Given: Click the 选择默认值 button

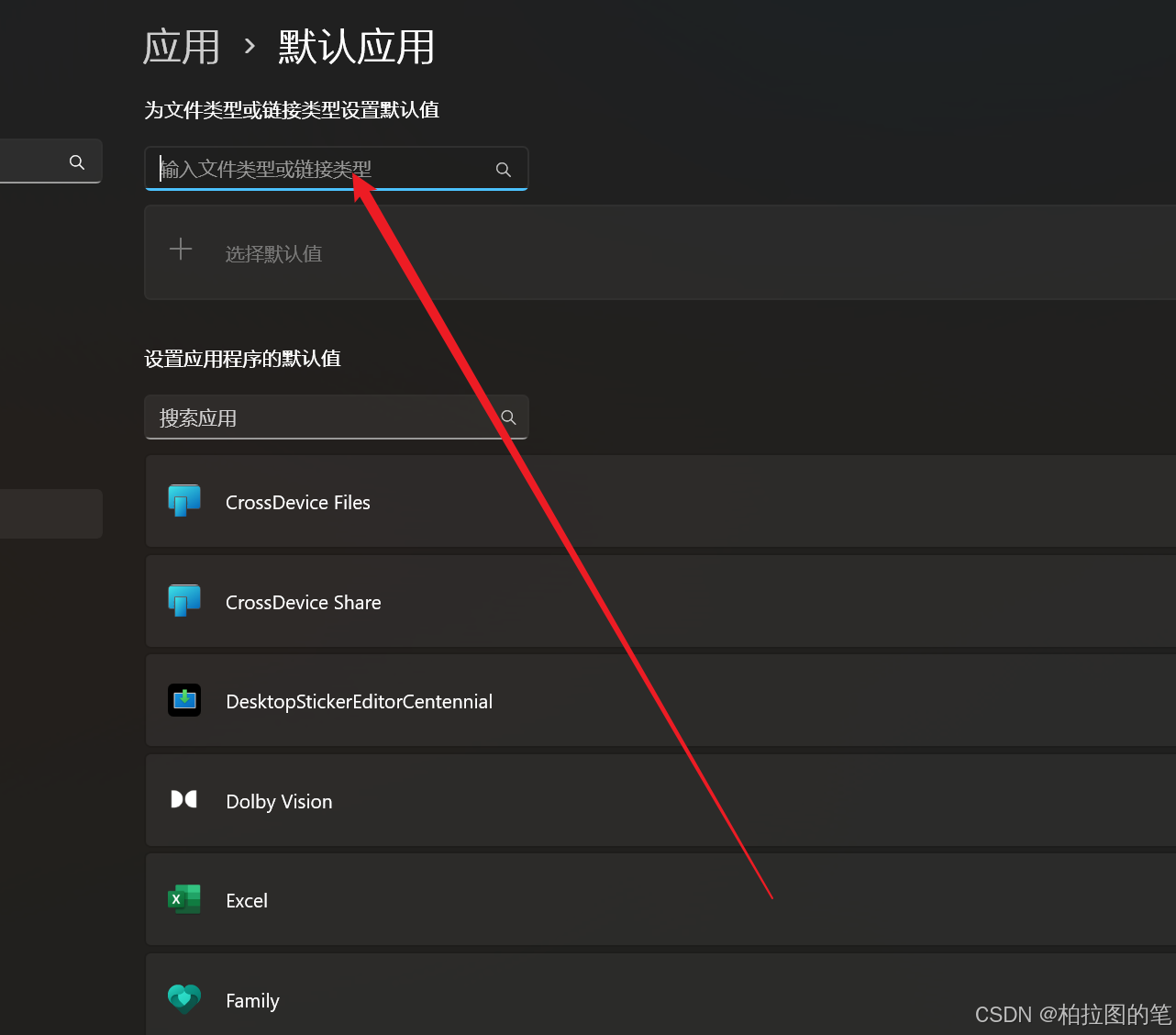Looking at the screenshot, I should click(x=660, y=252).
